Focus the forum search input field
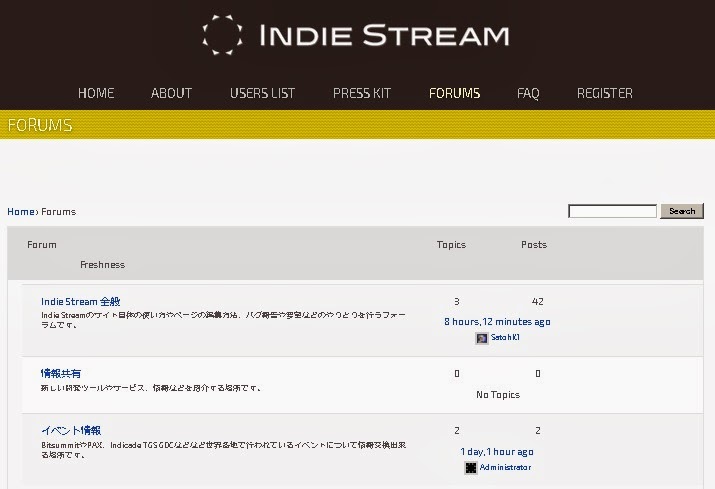 coord(612,211)
